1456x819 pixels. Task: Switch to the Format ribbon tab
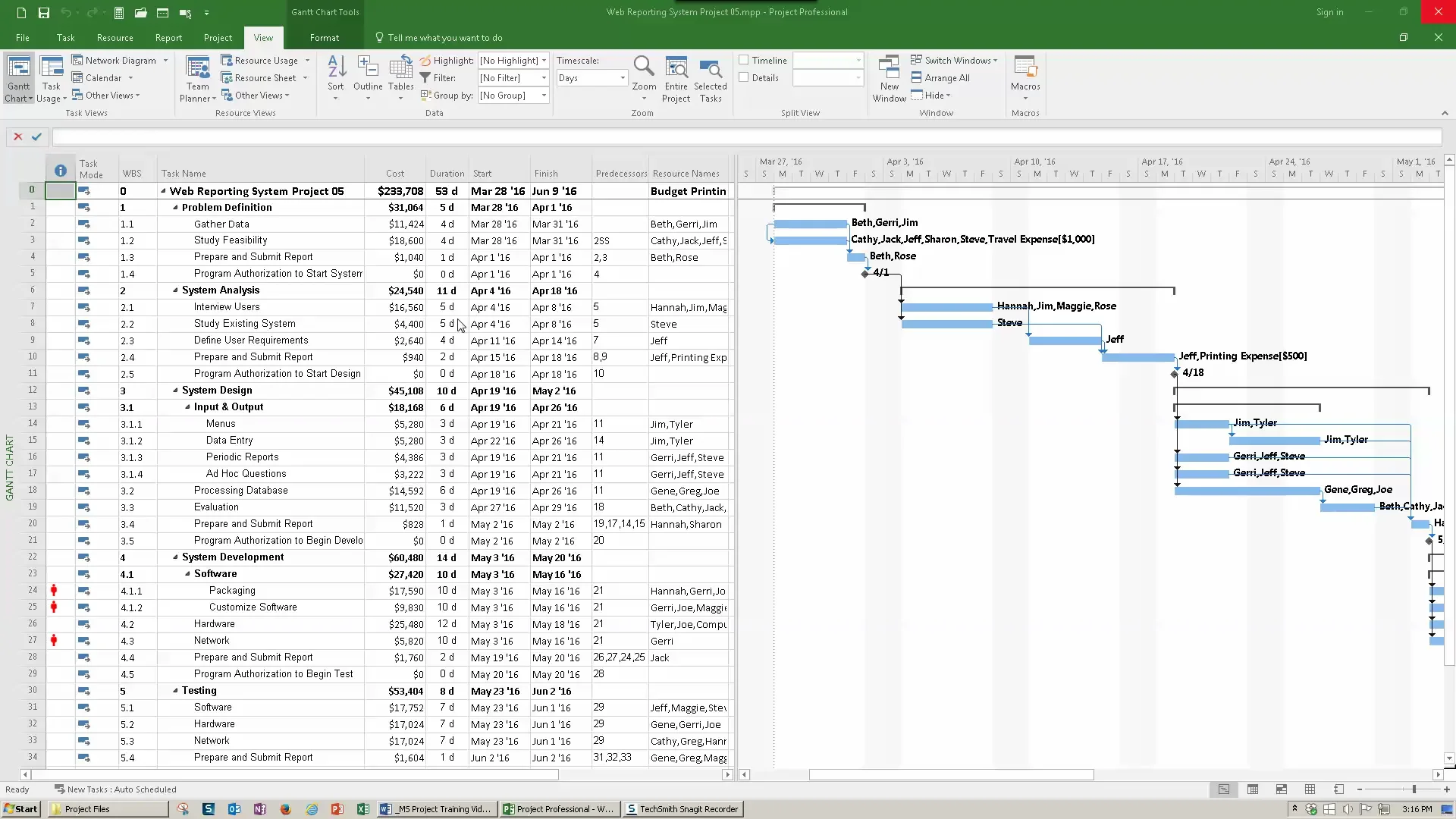(x=324, y=37)
